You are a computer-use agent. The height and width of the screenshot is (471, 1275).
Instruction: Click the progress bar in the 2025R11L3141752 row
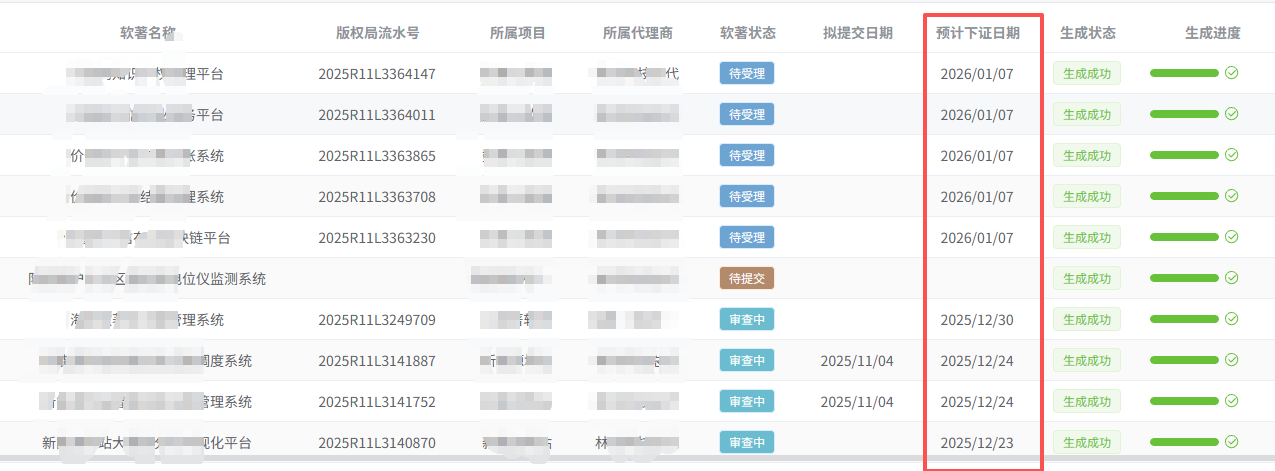pyautogui.click(x=1184, y=402)
